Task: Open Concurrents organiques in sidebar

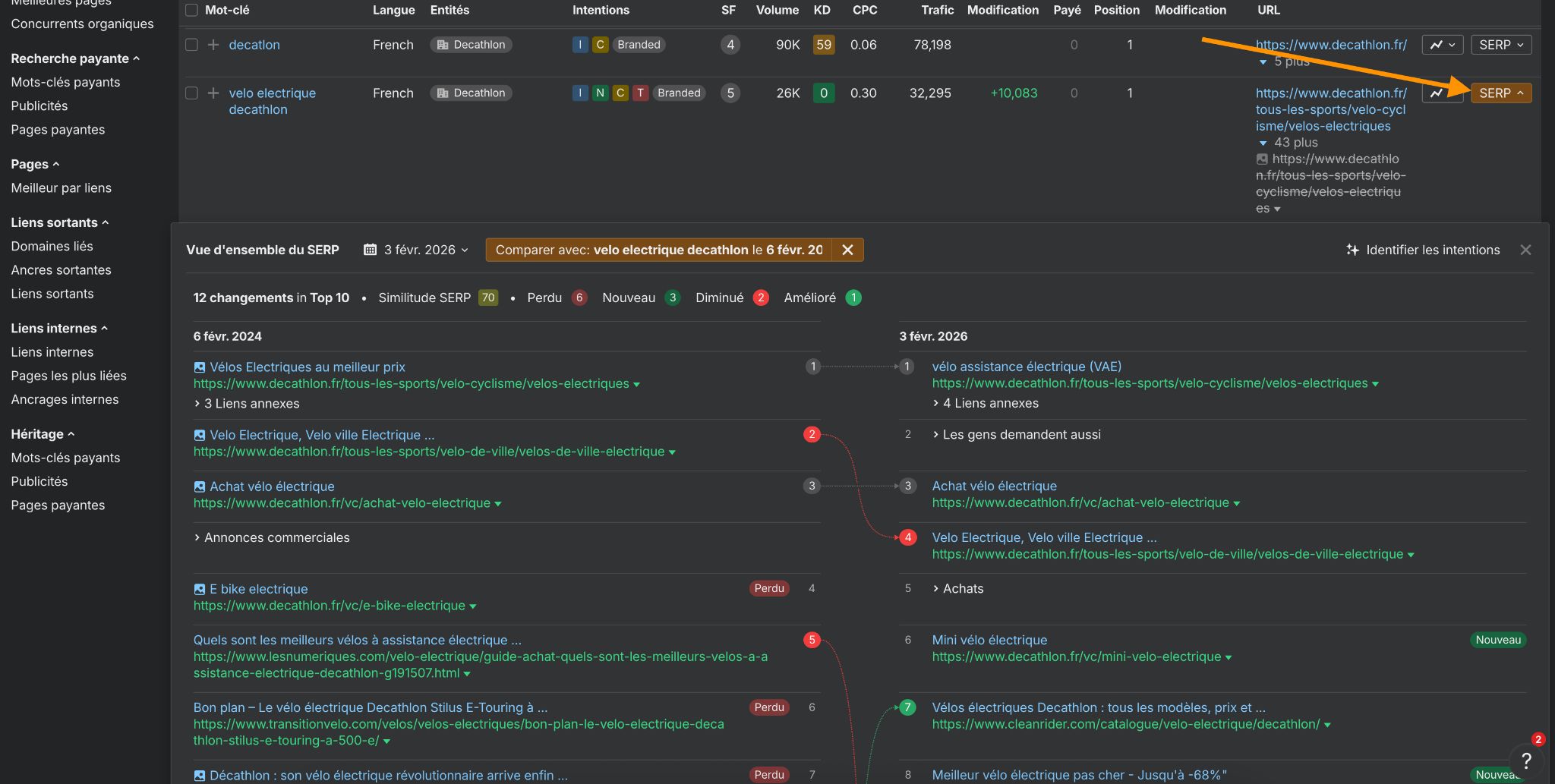Action: 82,24
